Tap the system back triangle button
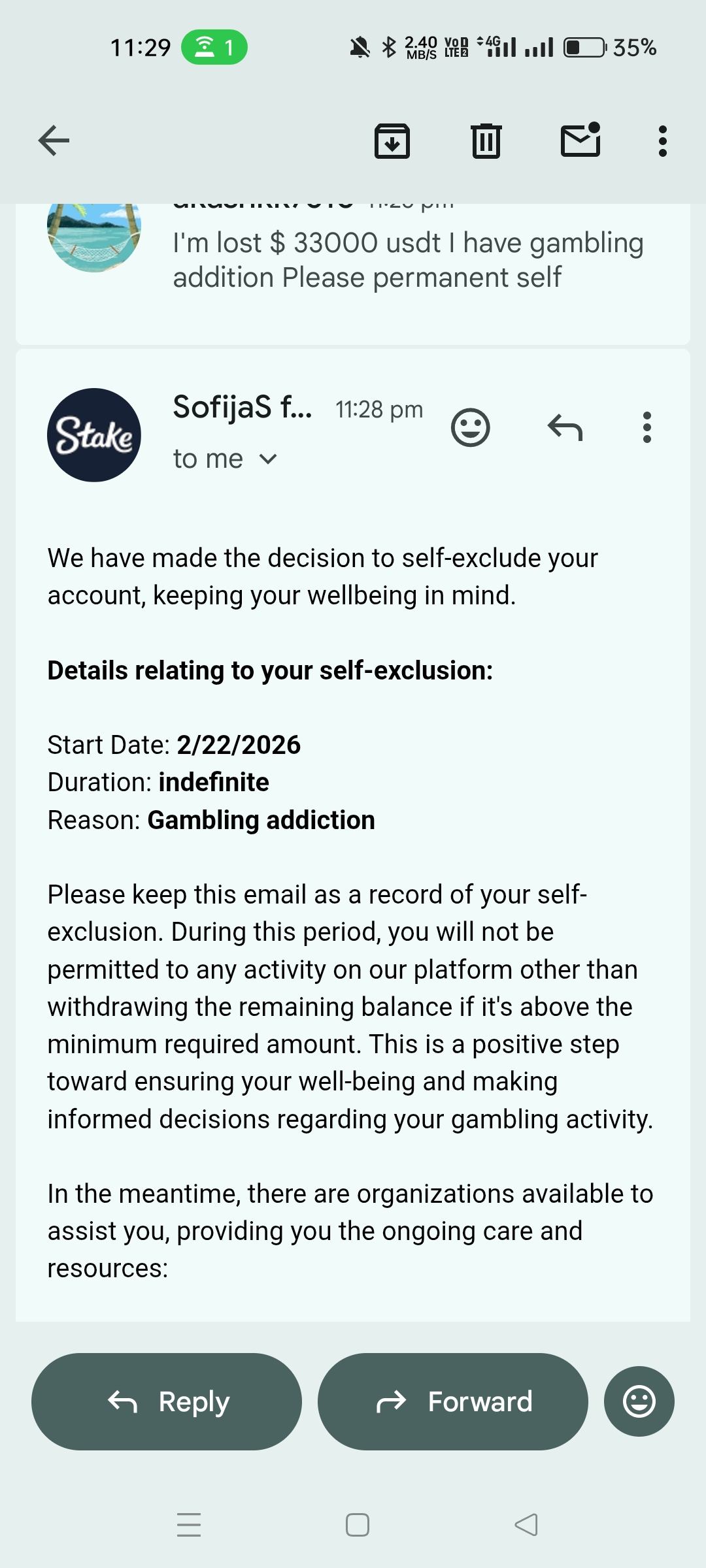This screenshot has height=1568, width=706. pyautogui.click(x=526, y=1524)
